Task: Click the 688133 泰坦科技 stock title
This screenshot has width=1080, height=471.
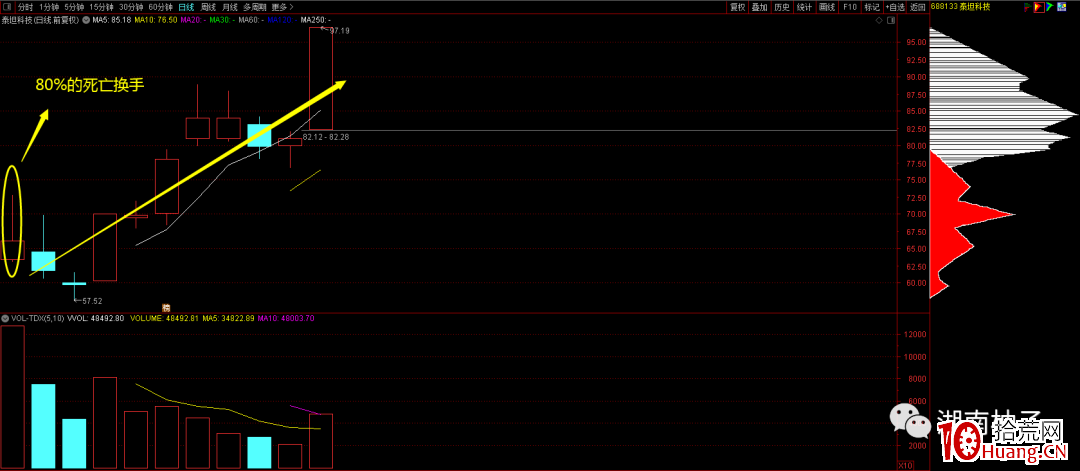Action: [x=960, y=7]
